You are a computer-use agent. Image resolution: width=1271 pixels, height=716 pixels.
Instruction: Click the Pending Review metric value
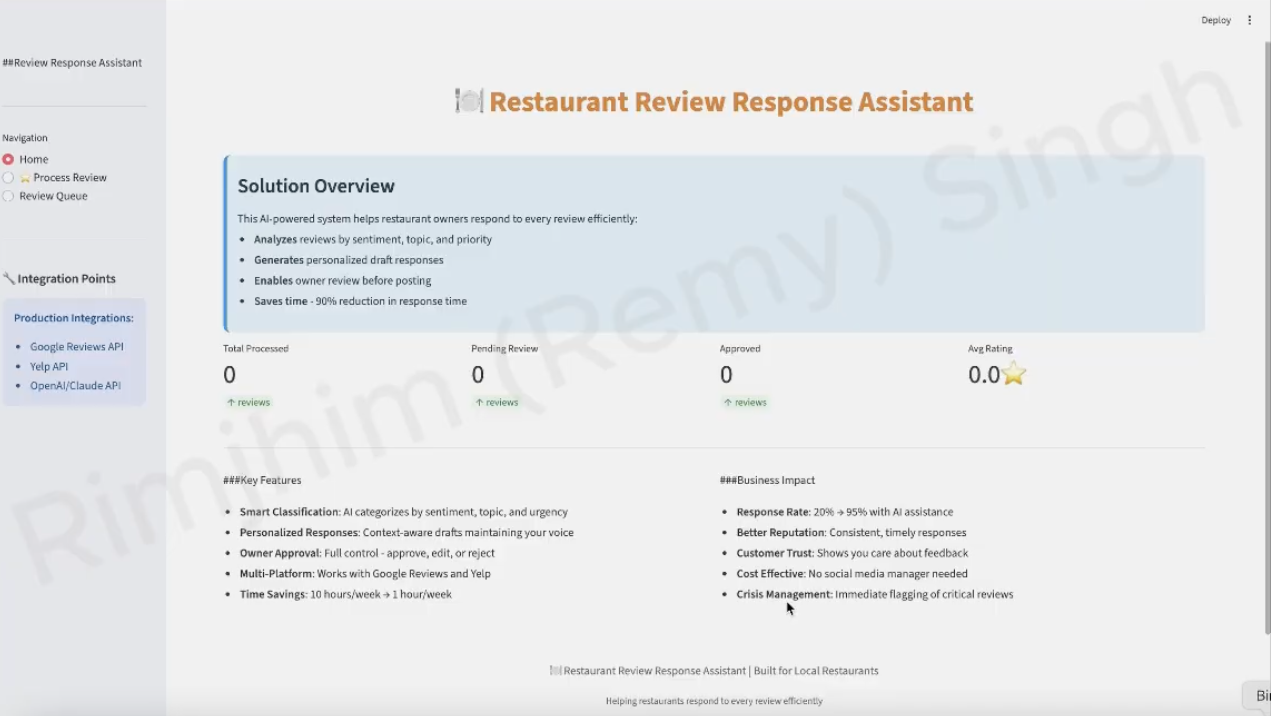pyautogui.click(x=478, y=375)
